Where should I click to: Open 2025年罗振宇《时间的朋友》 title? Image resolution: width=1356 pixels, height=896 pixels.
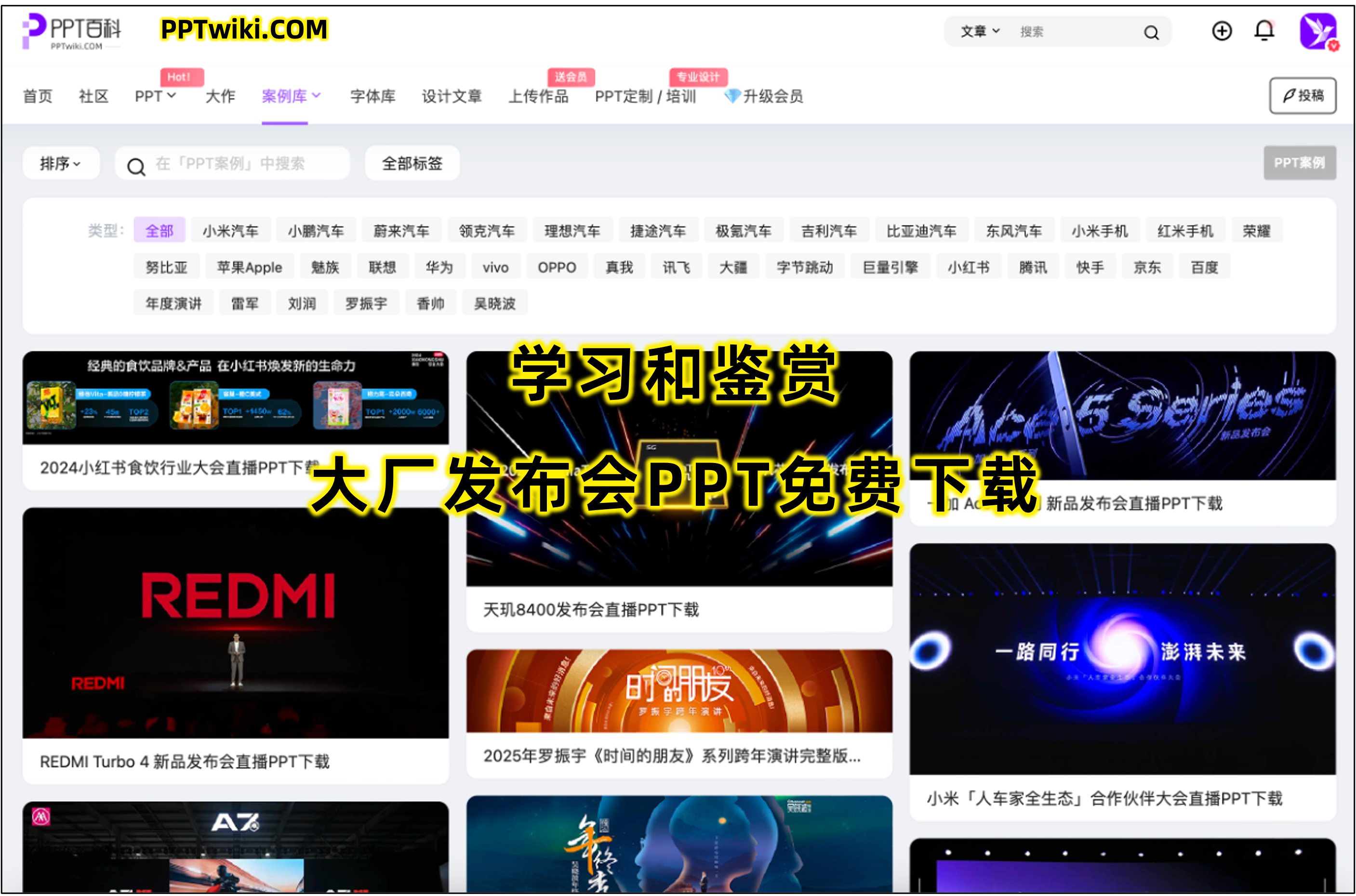point(672,756)
